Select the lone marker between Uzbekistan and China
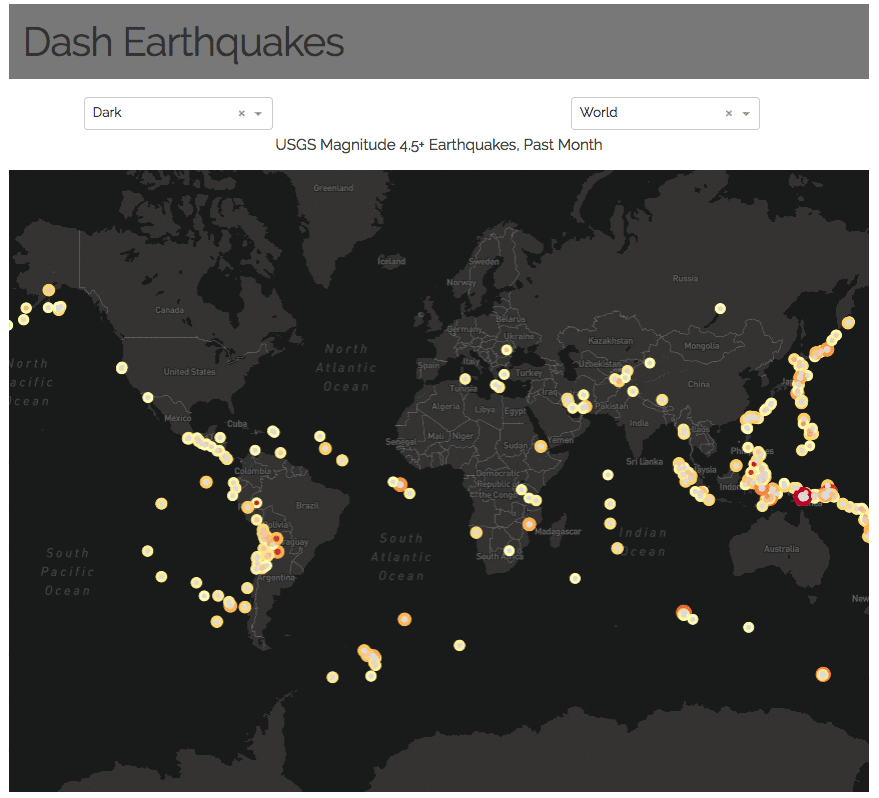 tap(650, 363)
